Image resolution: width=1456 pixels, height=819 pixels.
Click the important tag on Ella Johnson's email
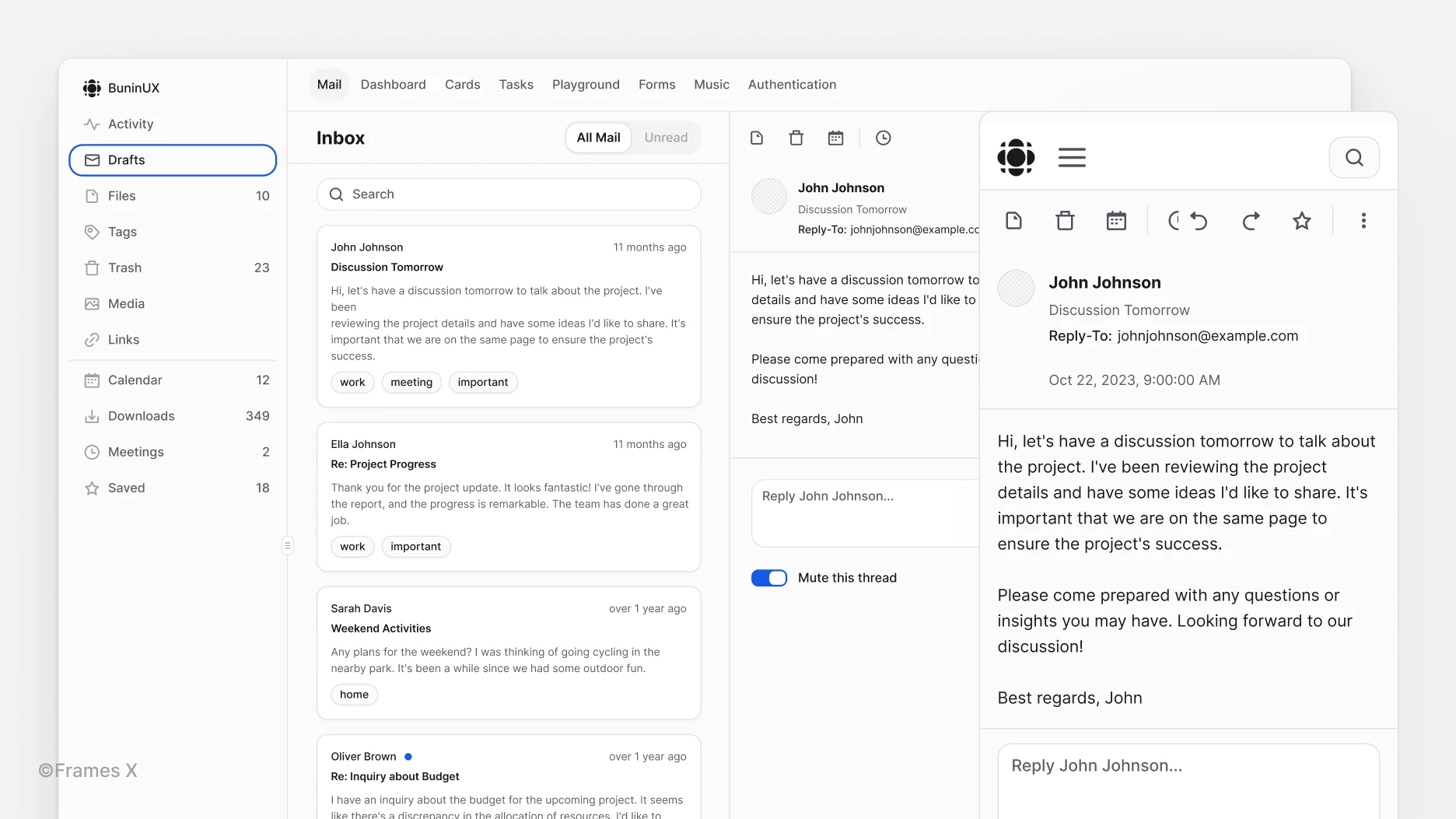coord(415,547)
